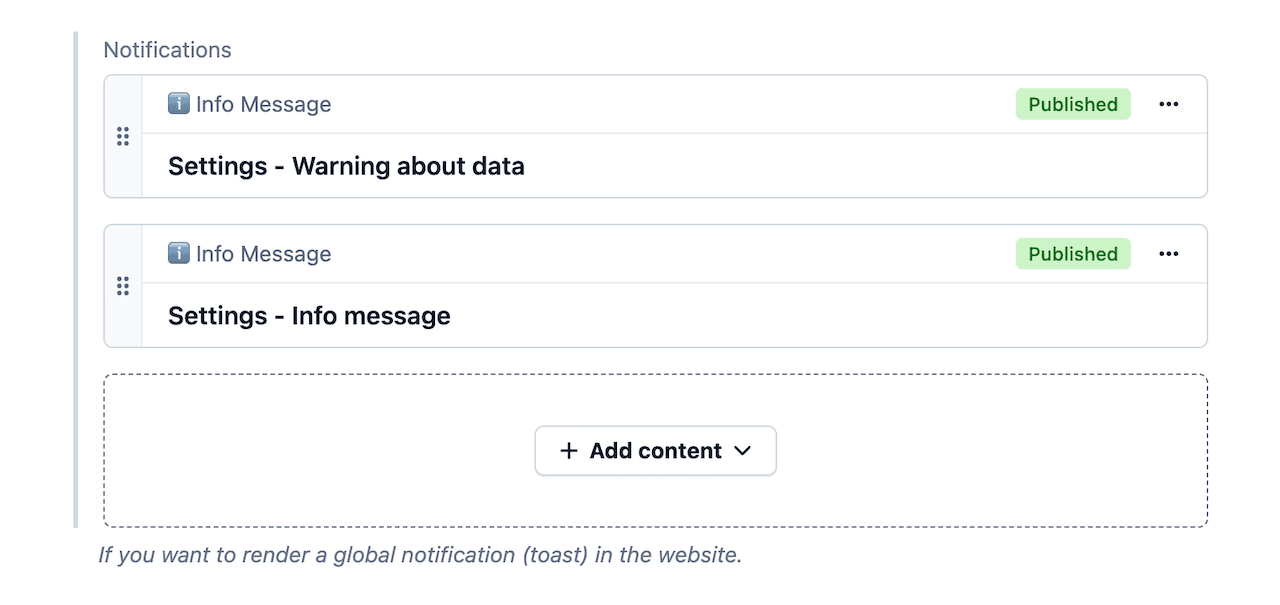
Task: Click the info icon on the Warning about data card
Action: (x=179, y=104)
